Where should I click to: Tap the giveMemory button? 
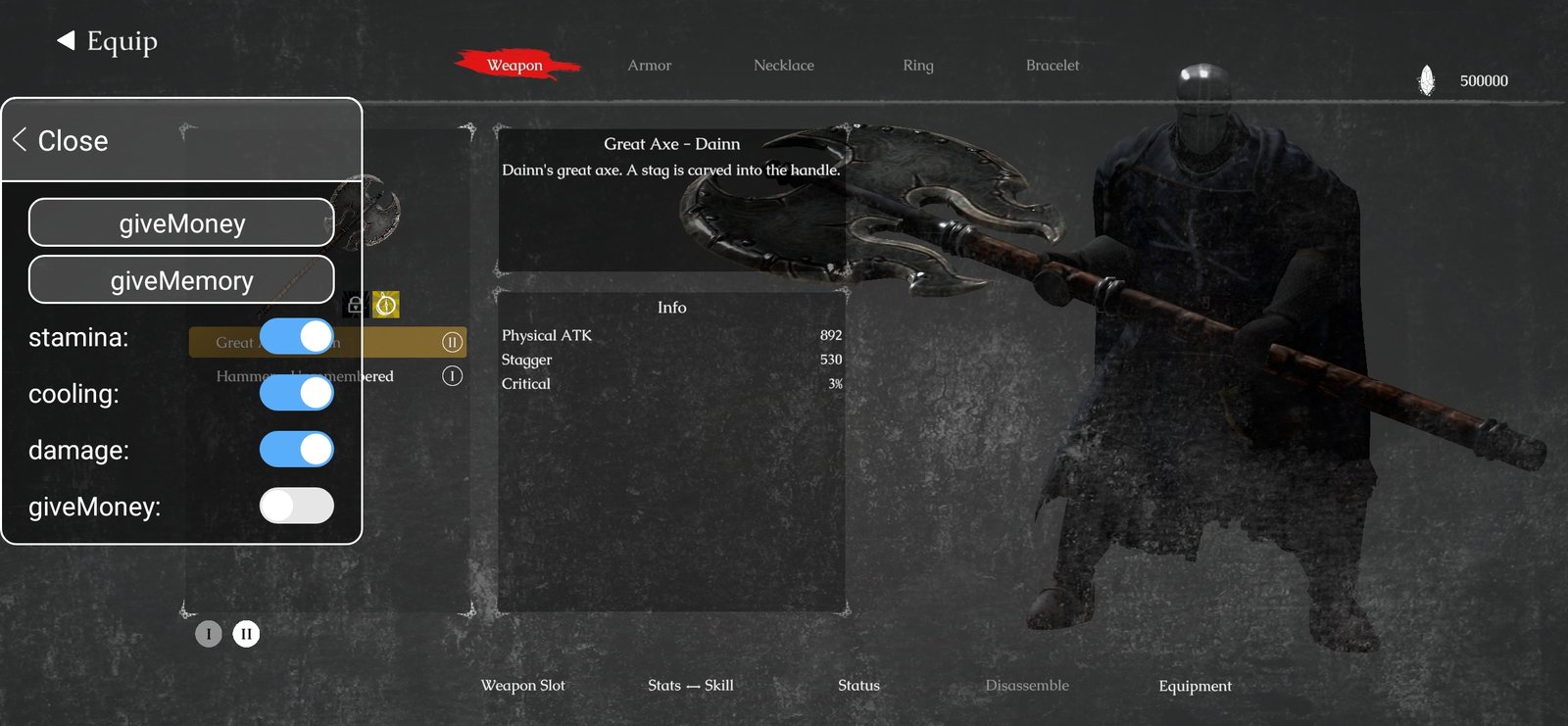point(181,280)
